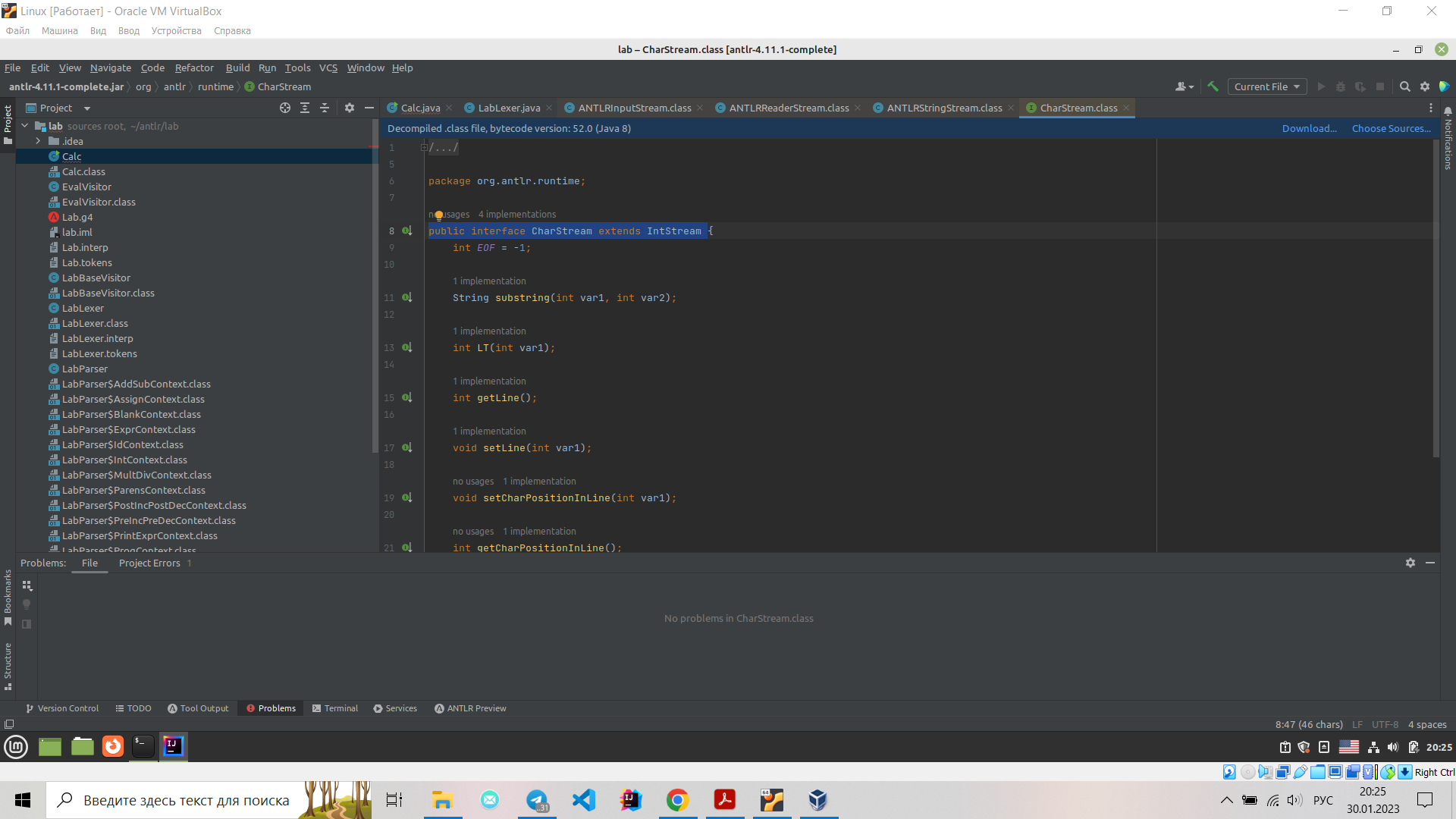Click implementations gutter icon on line 8
1456x819 pixels.
point(407,231)
